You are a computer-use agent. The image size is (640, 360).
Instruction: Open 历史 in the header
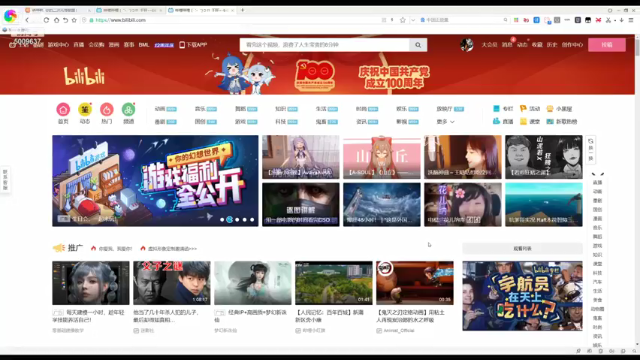(552, 45)
